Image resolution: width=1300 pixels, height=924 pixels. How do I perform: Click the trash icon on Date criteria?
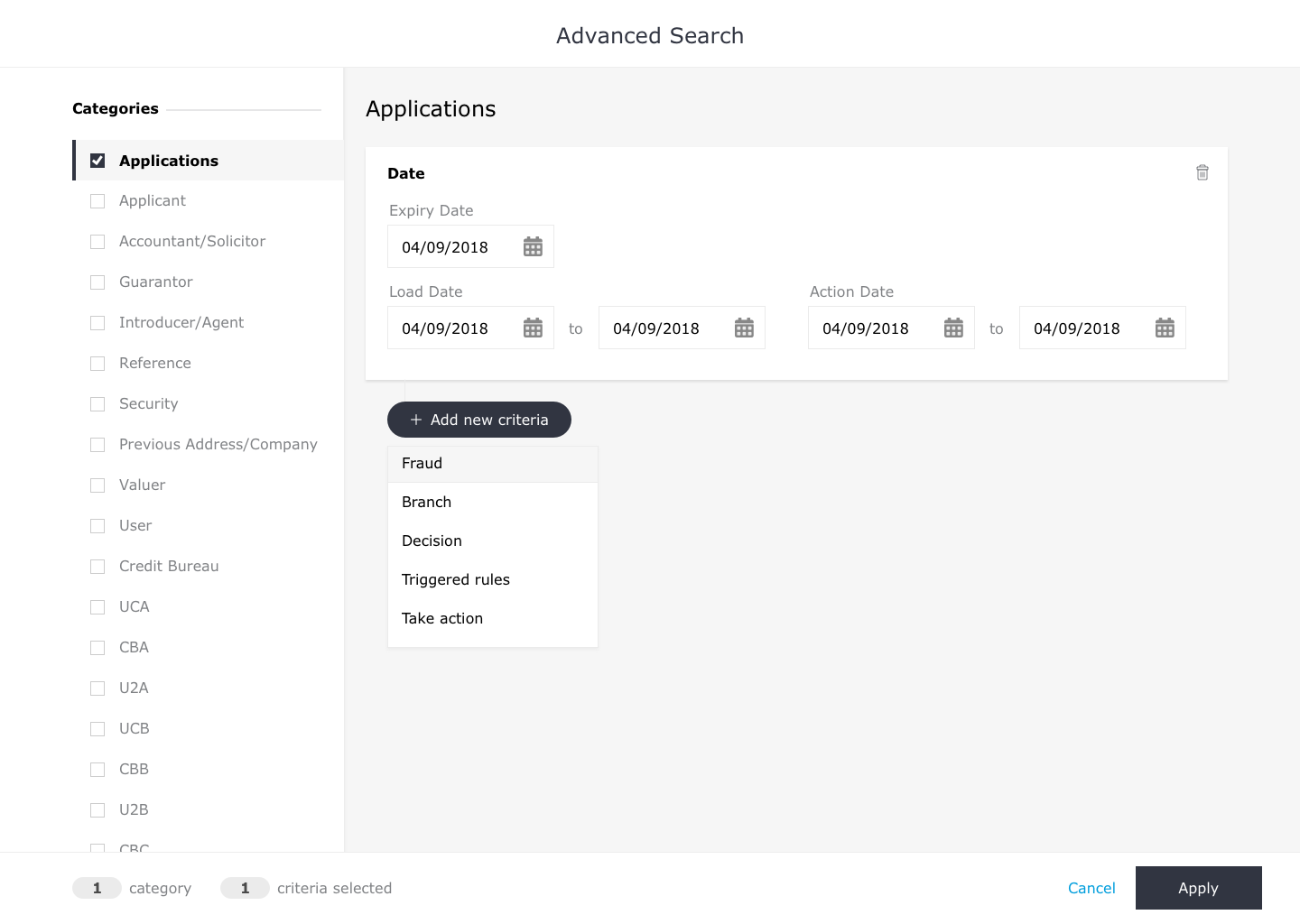(1202, 172)
